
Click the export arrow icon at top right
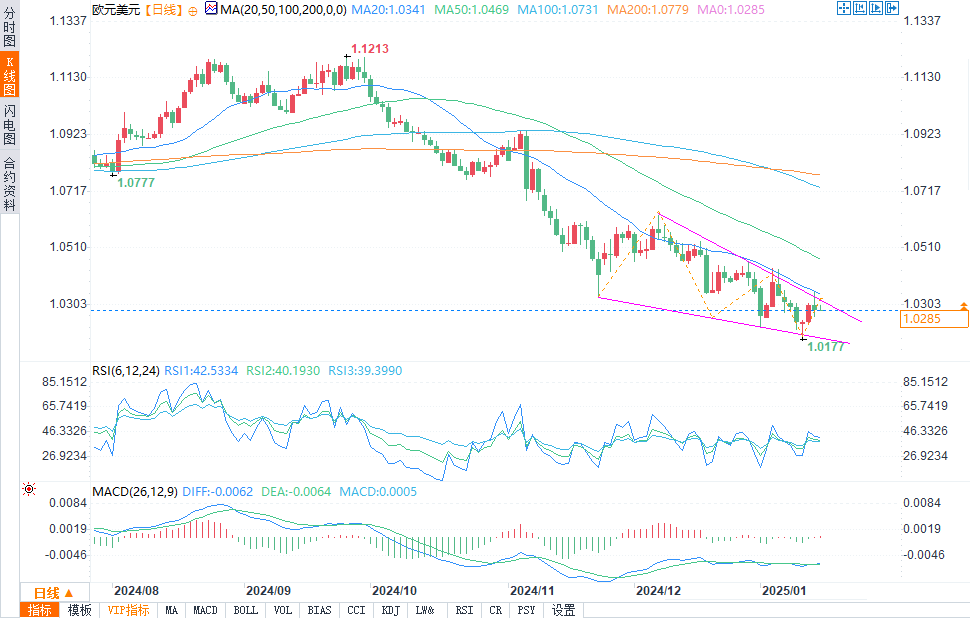[x=892, y=8]
